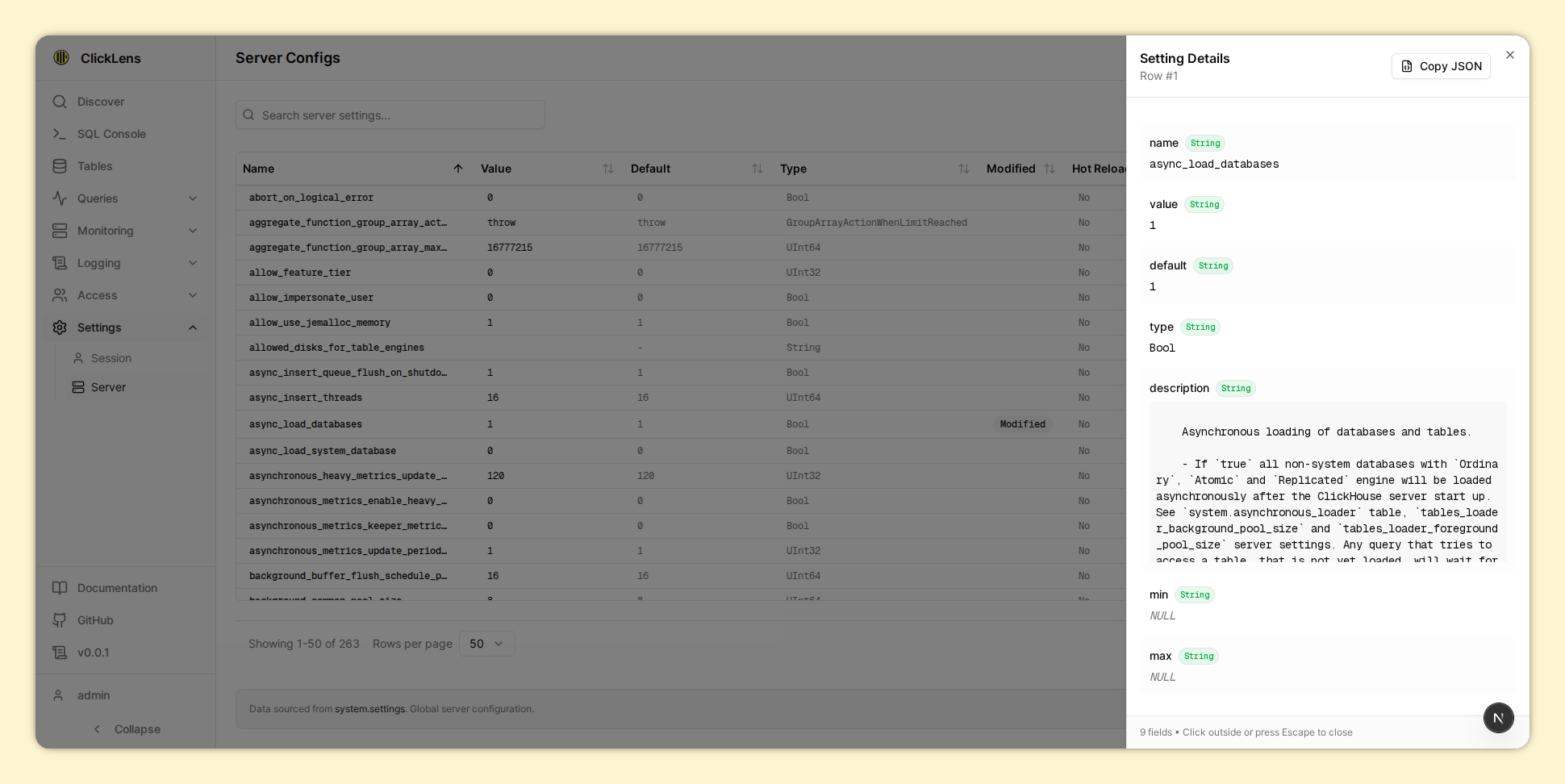
Task: Collapse the sidebar
Action: click(x=127, y=729)
